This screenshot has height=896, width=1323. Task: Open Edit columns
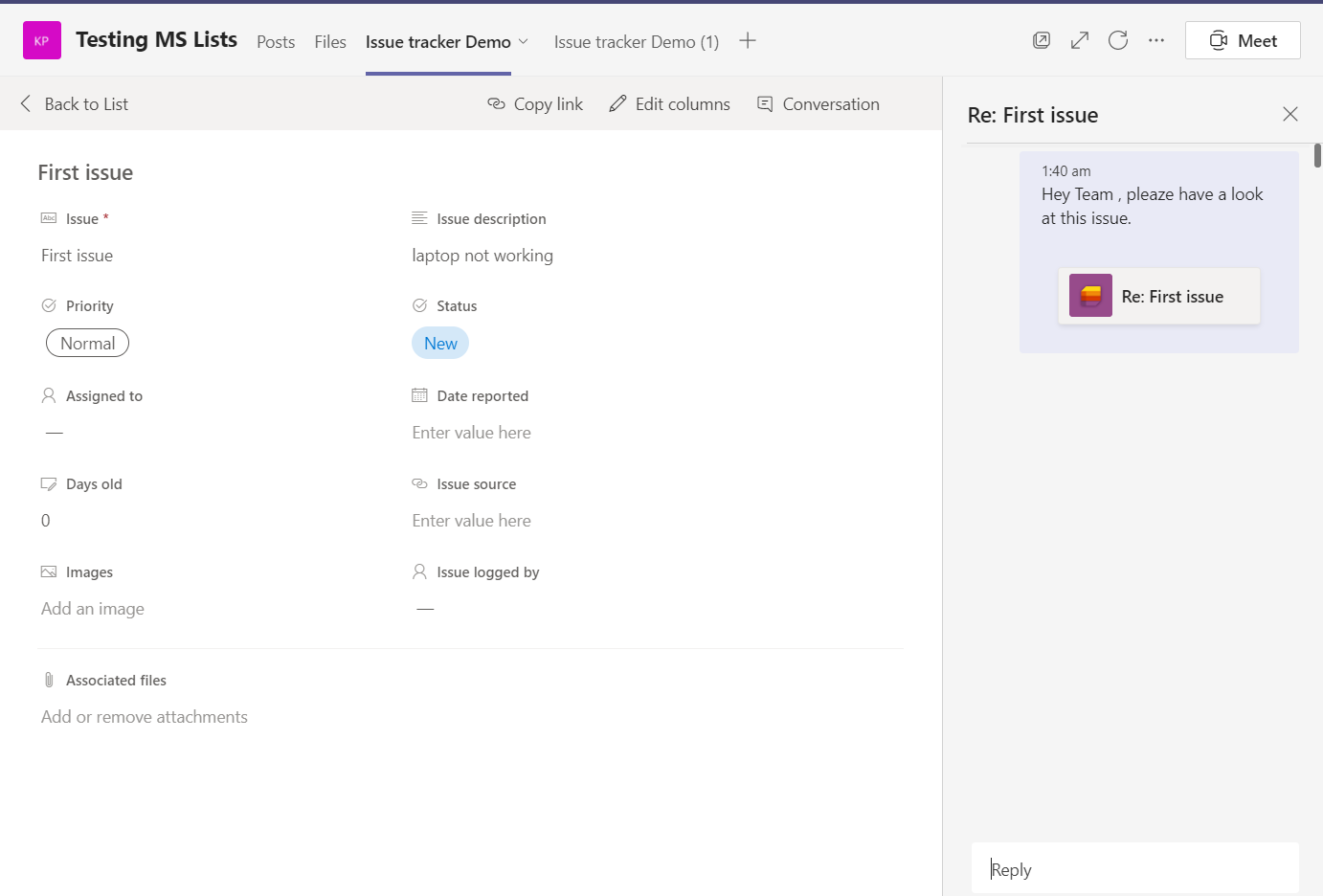pyautogui.click(x=669, y=104)
